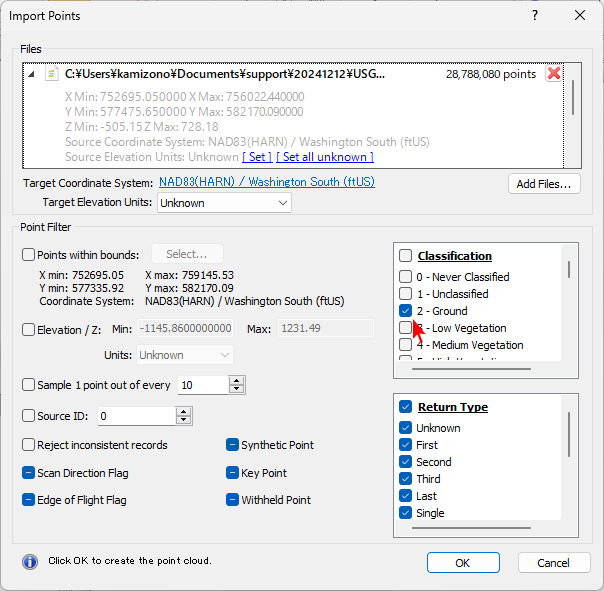Click the Set source elevation link

coord(258,157)
